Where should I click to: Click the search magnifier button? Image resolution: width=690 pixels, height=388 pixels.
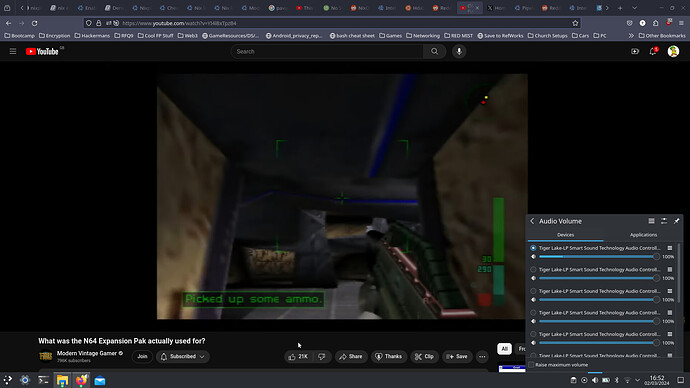coord(434,51)
